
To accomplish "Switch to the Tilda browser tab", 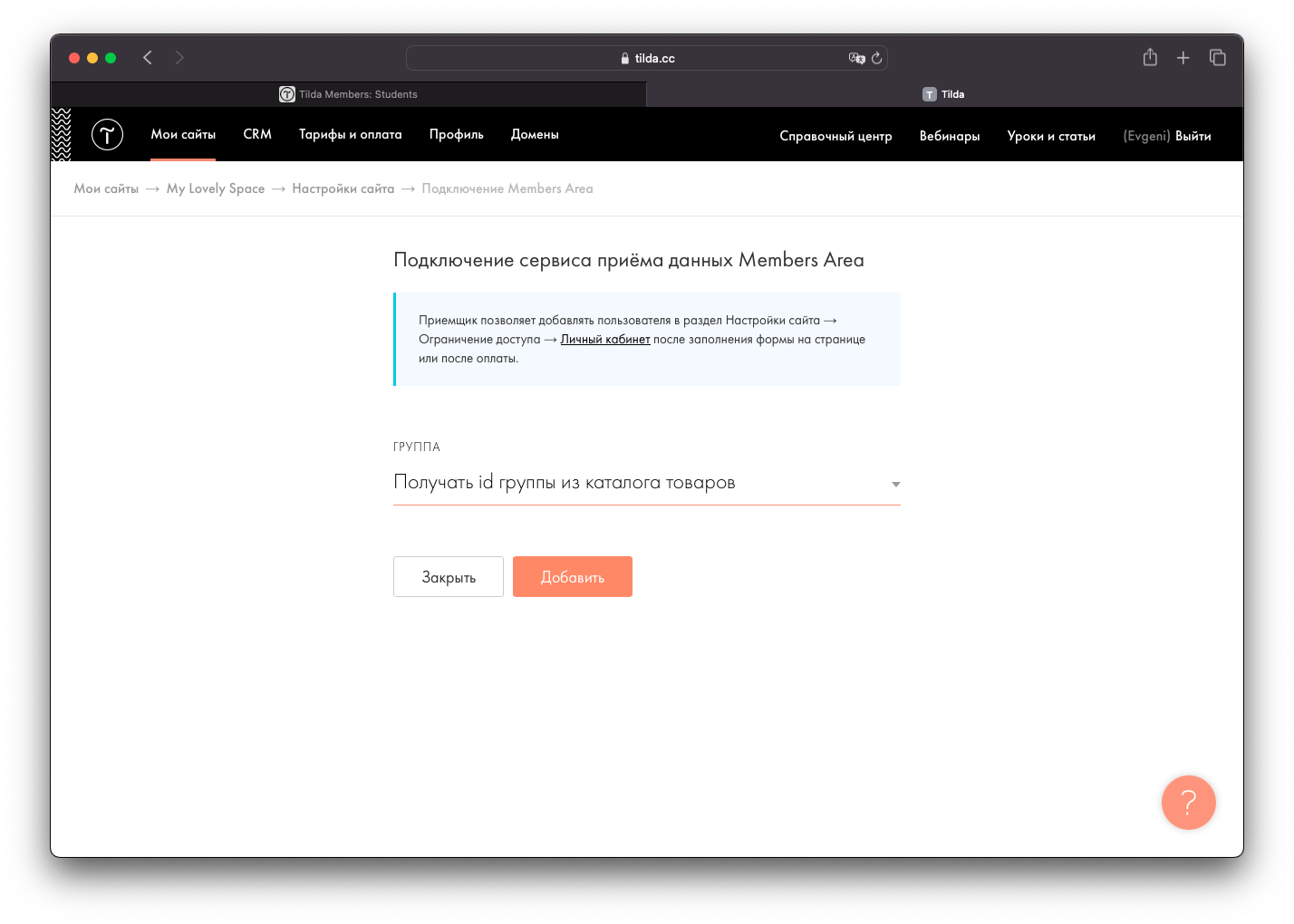I will click(944, 94).
